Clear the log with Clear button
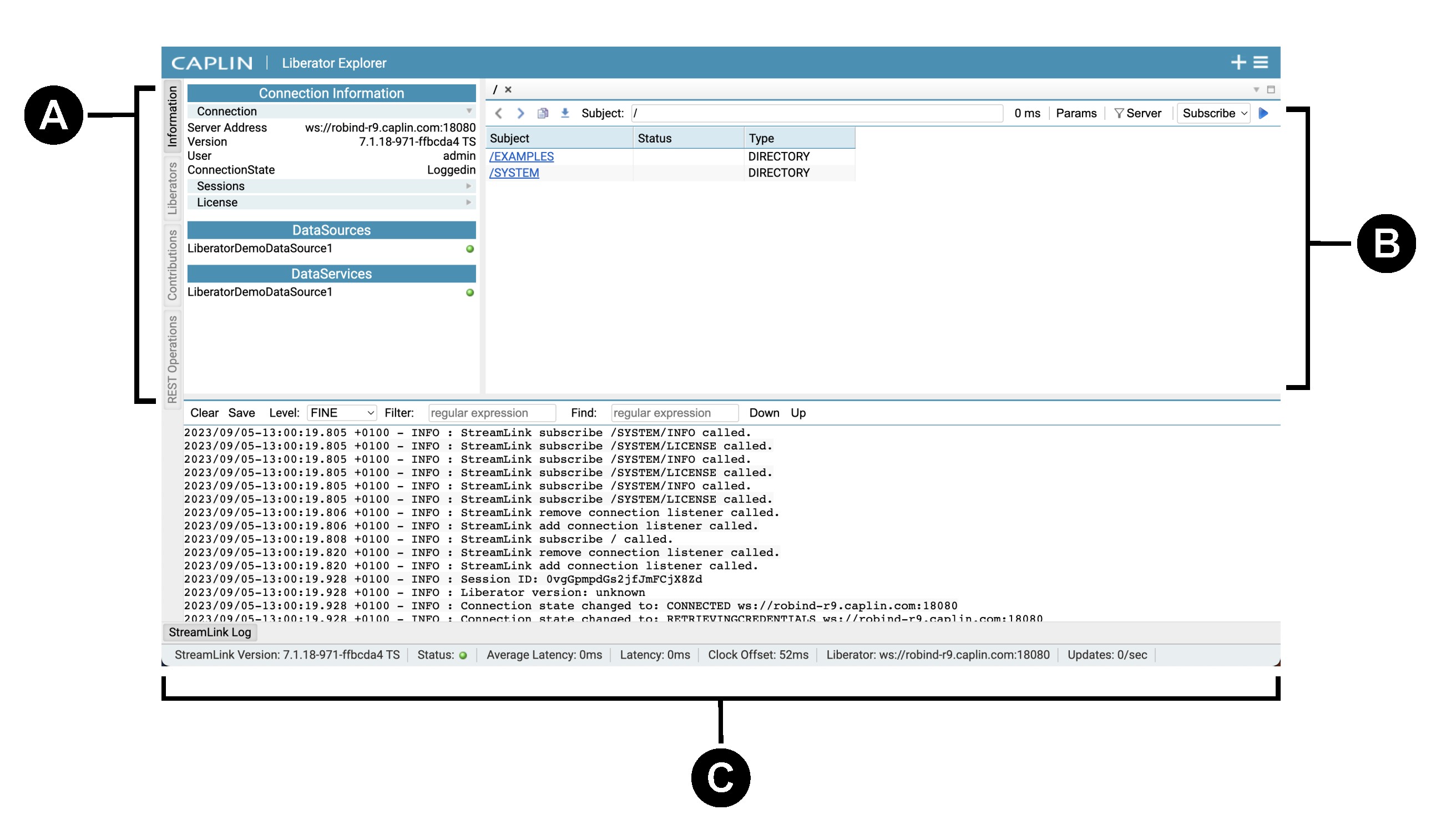Image resolution: width=1436 pixels, height=840 pixels. (204, 413)
